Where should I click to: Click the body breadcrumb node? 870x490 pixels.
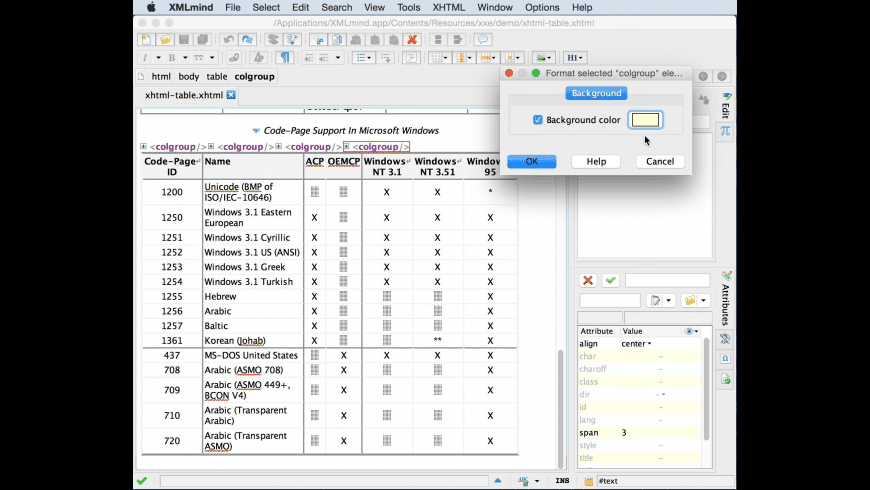pyautogui.click(x=189, y=77)
